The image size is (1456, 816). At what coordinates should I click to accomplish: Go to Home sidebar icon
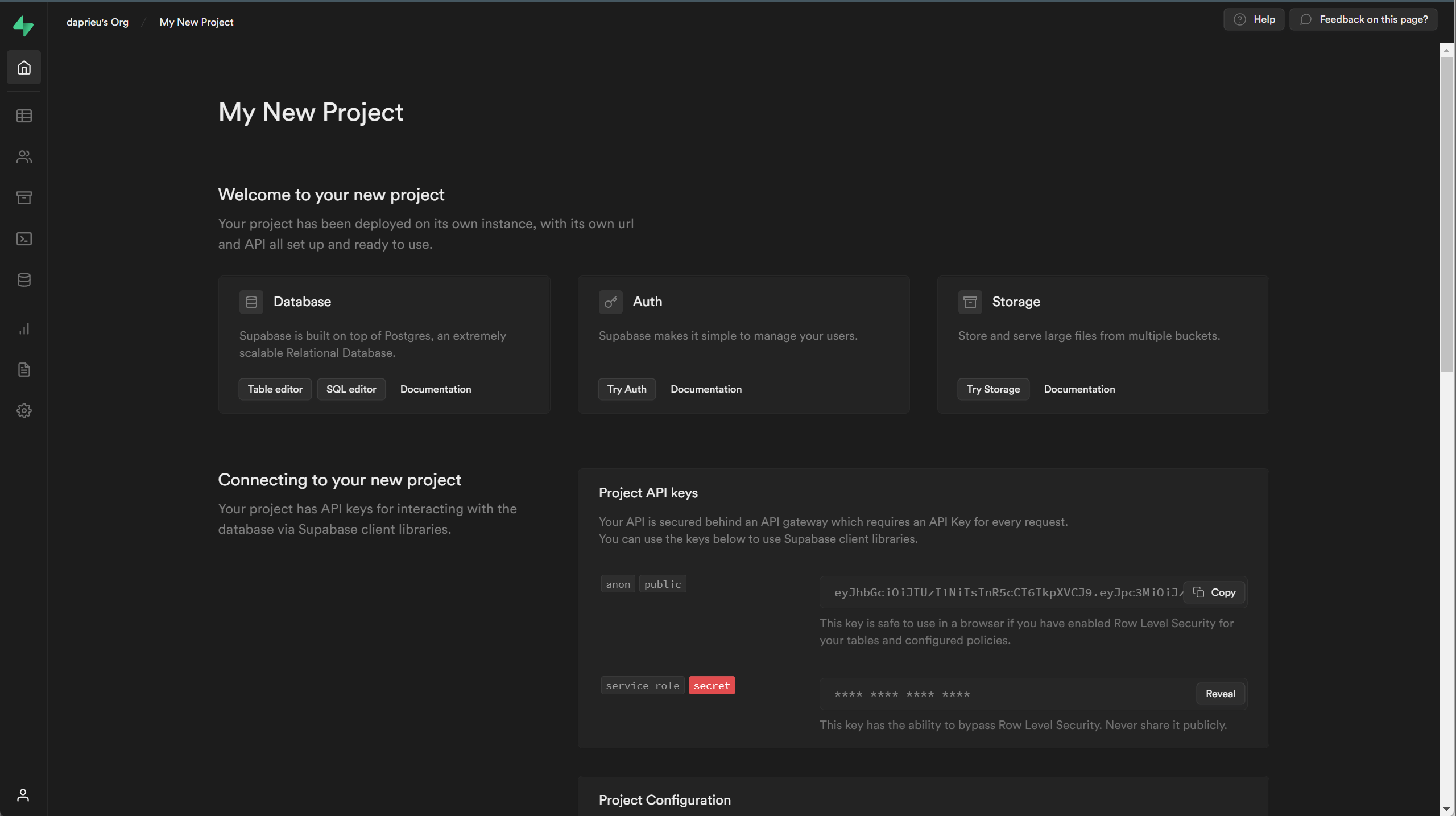[x=24, y=68]
